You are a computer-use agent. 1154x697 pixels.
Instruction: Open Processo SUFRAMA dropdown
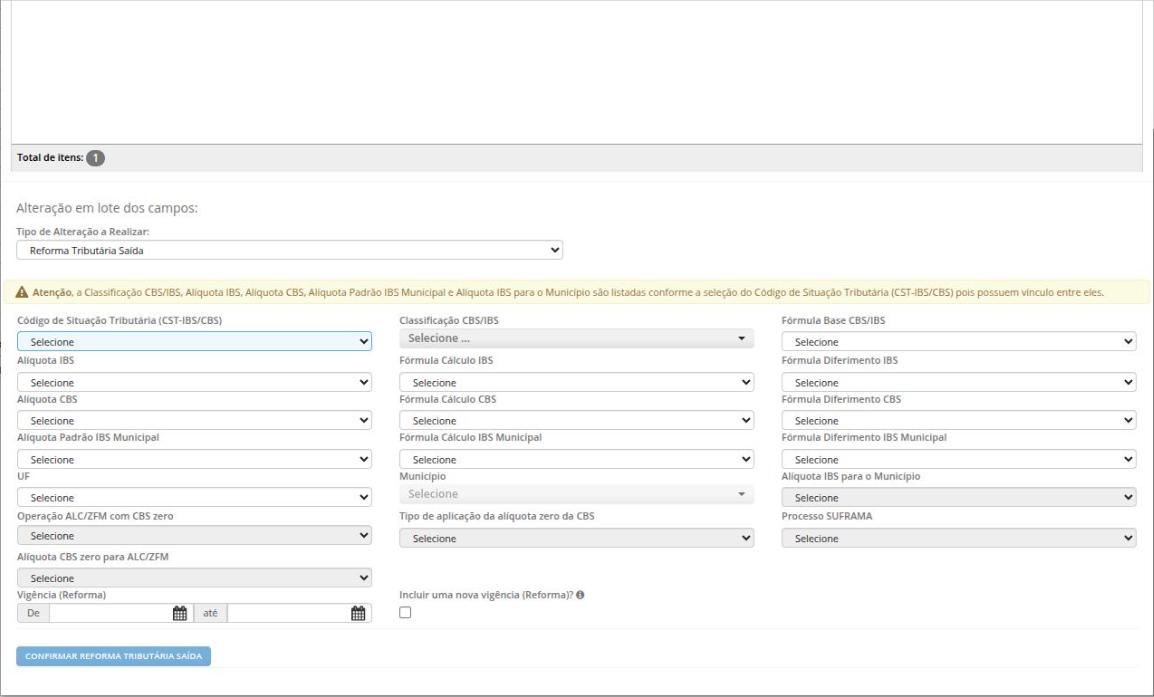[x=958, y=538]
